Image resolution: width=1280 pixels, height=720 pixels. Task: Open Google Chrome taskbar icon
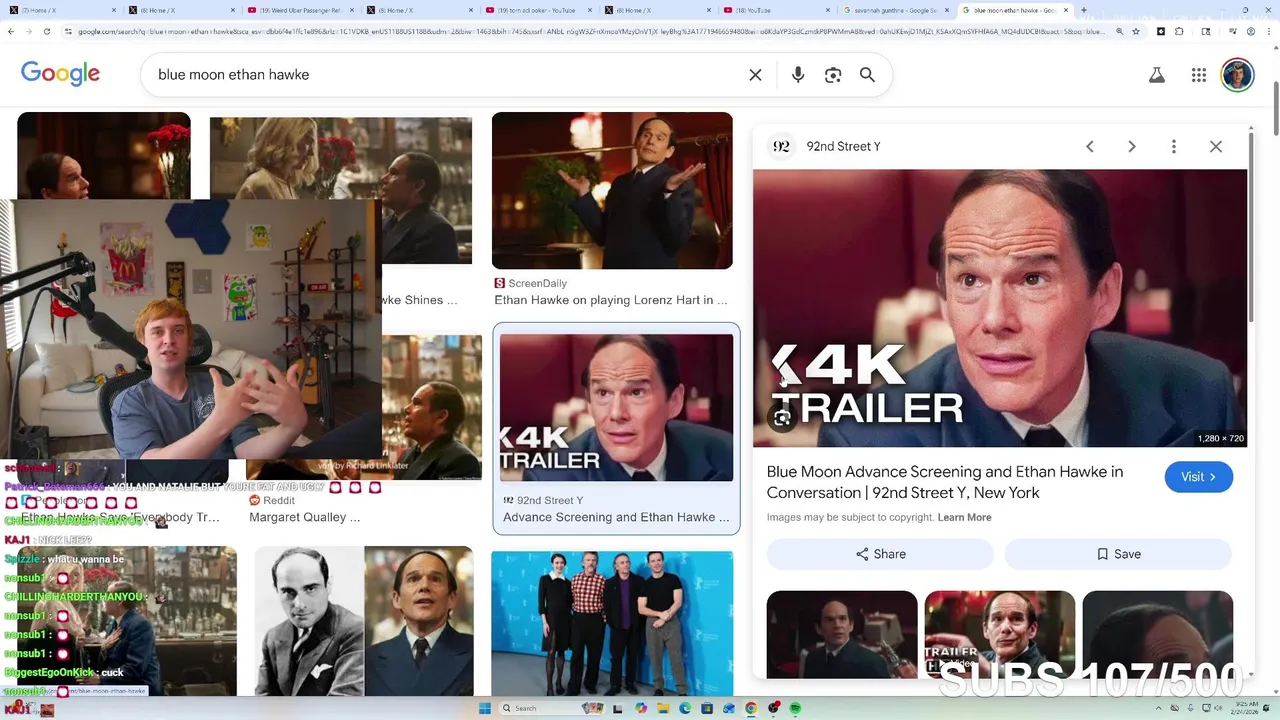pyautogui.click(x=751, y=708)
